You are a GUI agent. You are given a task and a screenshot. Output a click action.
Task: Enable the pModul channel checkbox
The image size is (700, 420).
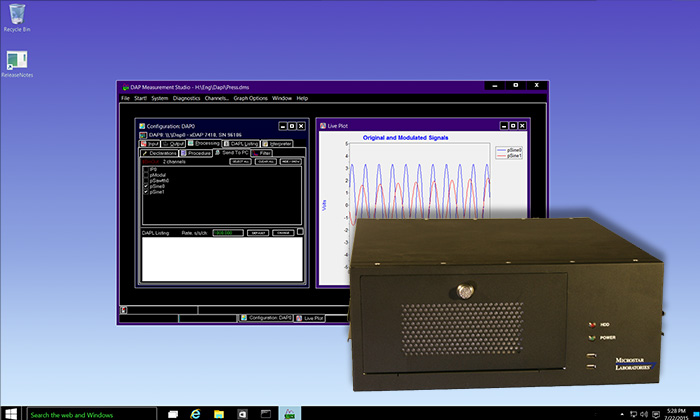click(x=146, y=174)
